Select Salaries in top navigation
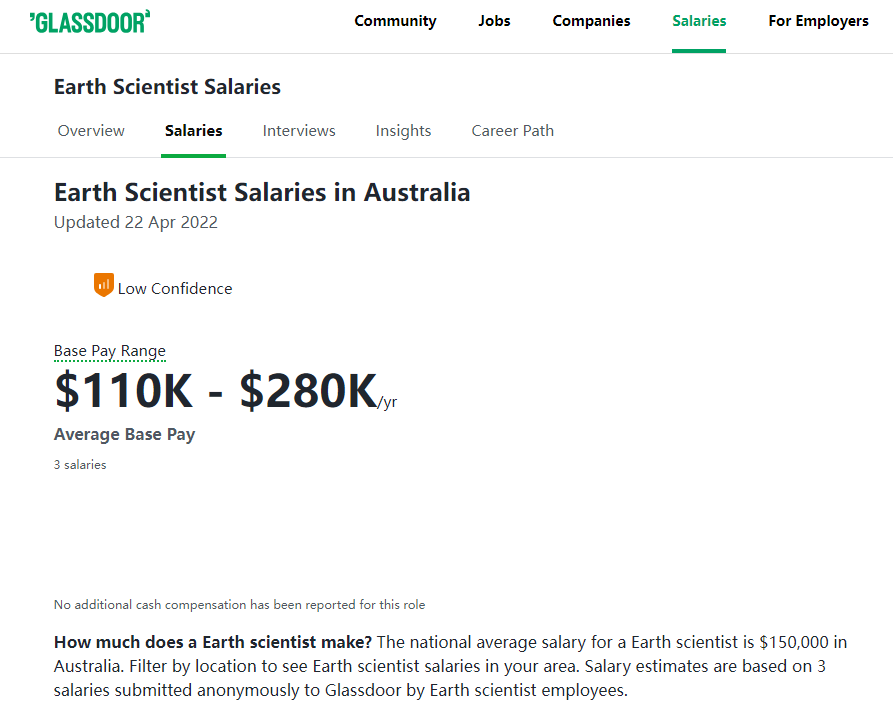893x711 pixels. (699, 21)
